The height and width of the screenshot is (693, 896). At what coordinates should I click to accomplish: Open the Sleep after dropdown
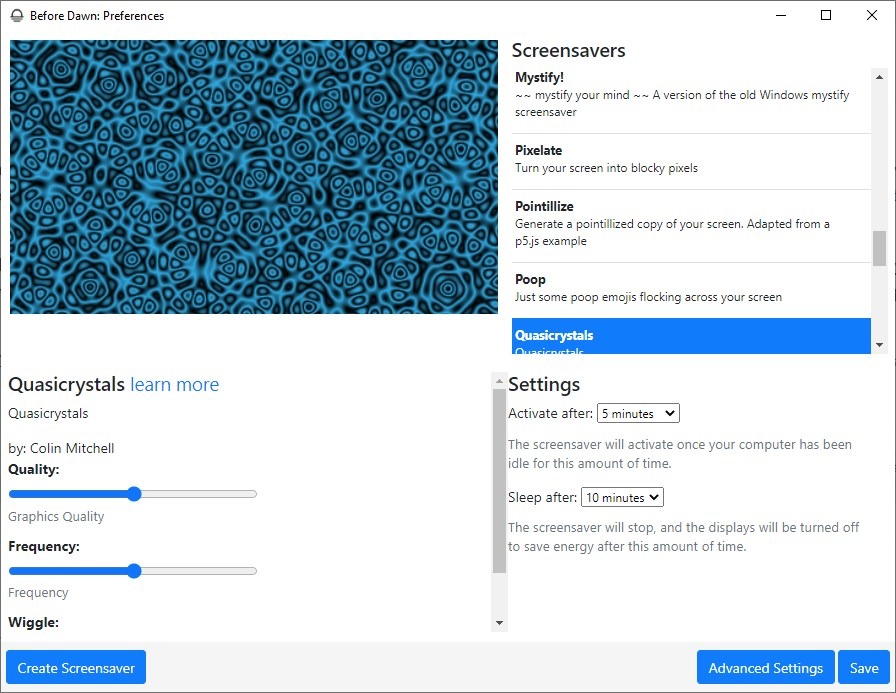622,497
